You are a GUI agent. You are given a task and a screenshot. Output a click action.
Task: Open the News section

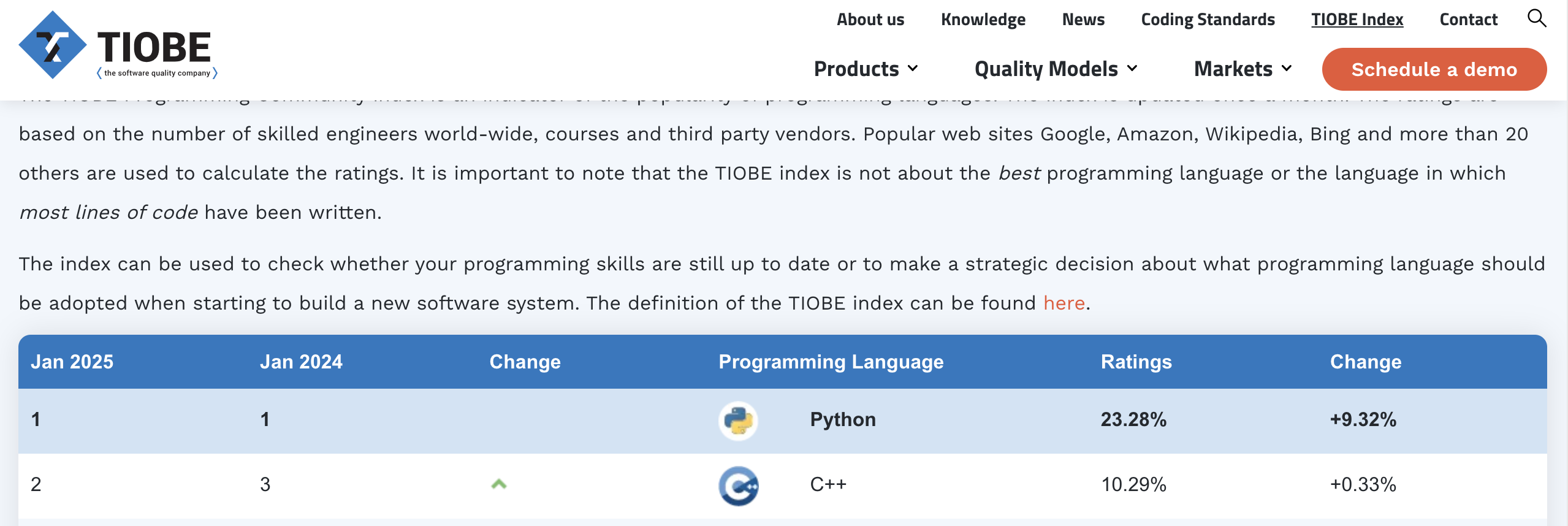(1083, 20)
